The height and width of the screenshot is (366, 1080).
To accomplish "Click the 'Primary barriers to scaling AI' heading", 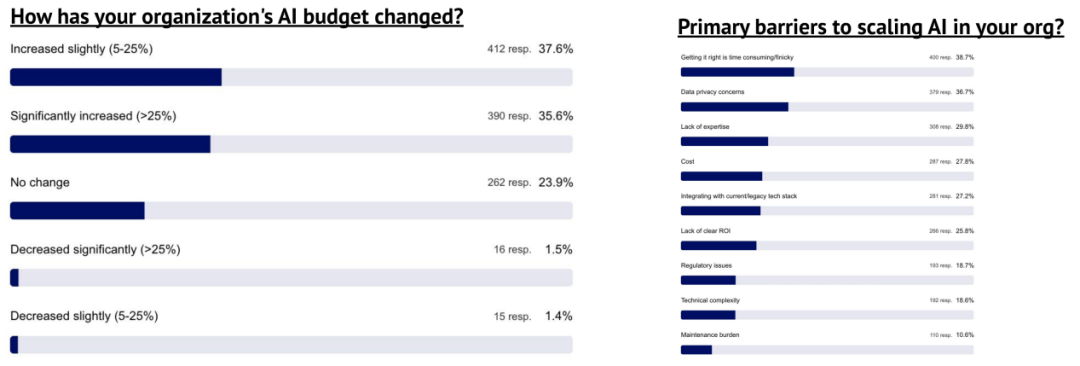I will coord(871,28).
